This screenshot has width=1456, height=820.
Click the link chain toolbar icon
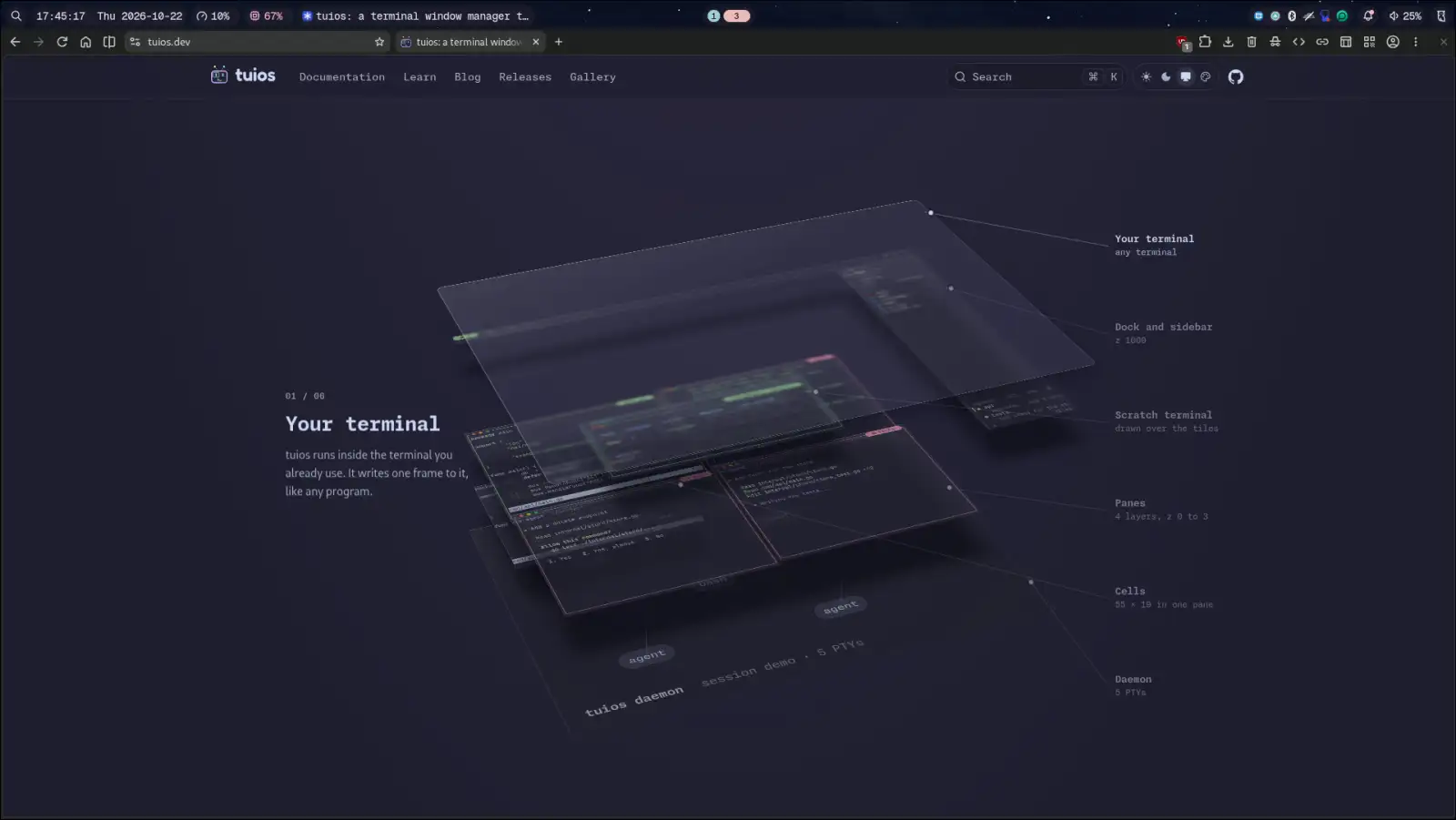(x=1322, y=42)
